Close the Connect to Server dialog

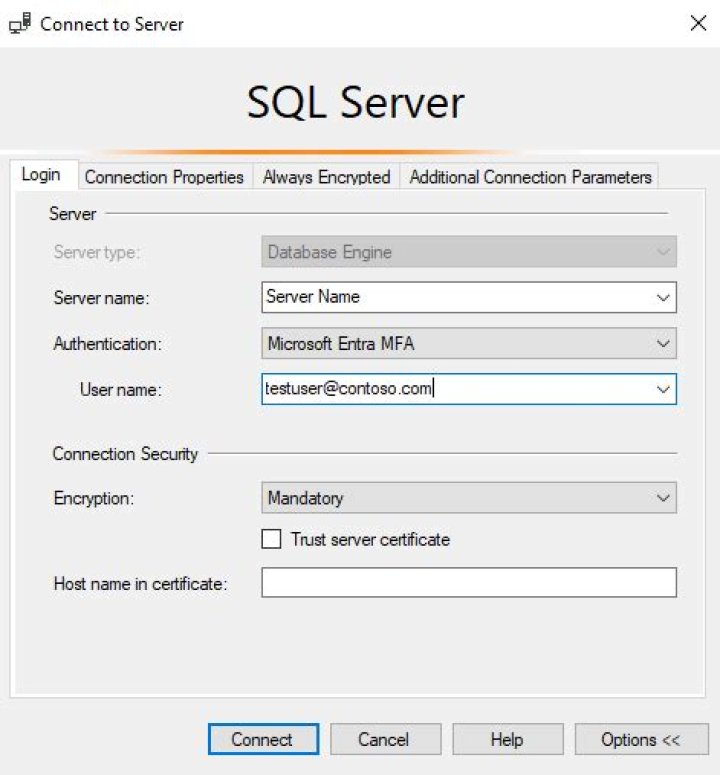click(698, 24)
